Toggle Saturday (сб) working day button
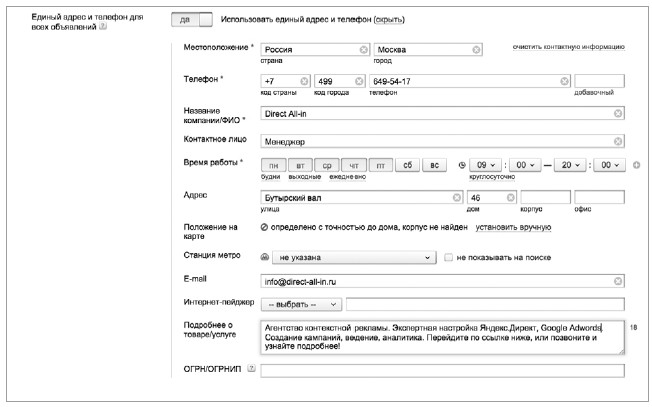 [408, 165]
